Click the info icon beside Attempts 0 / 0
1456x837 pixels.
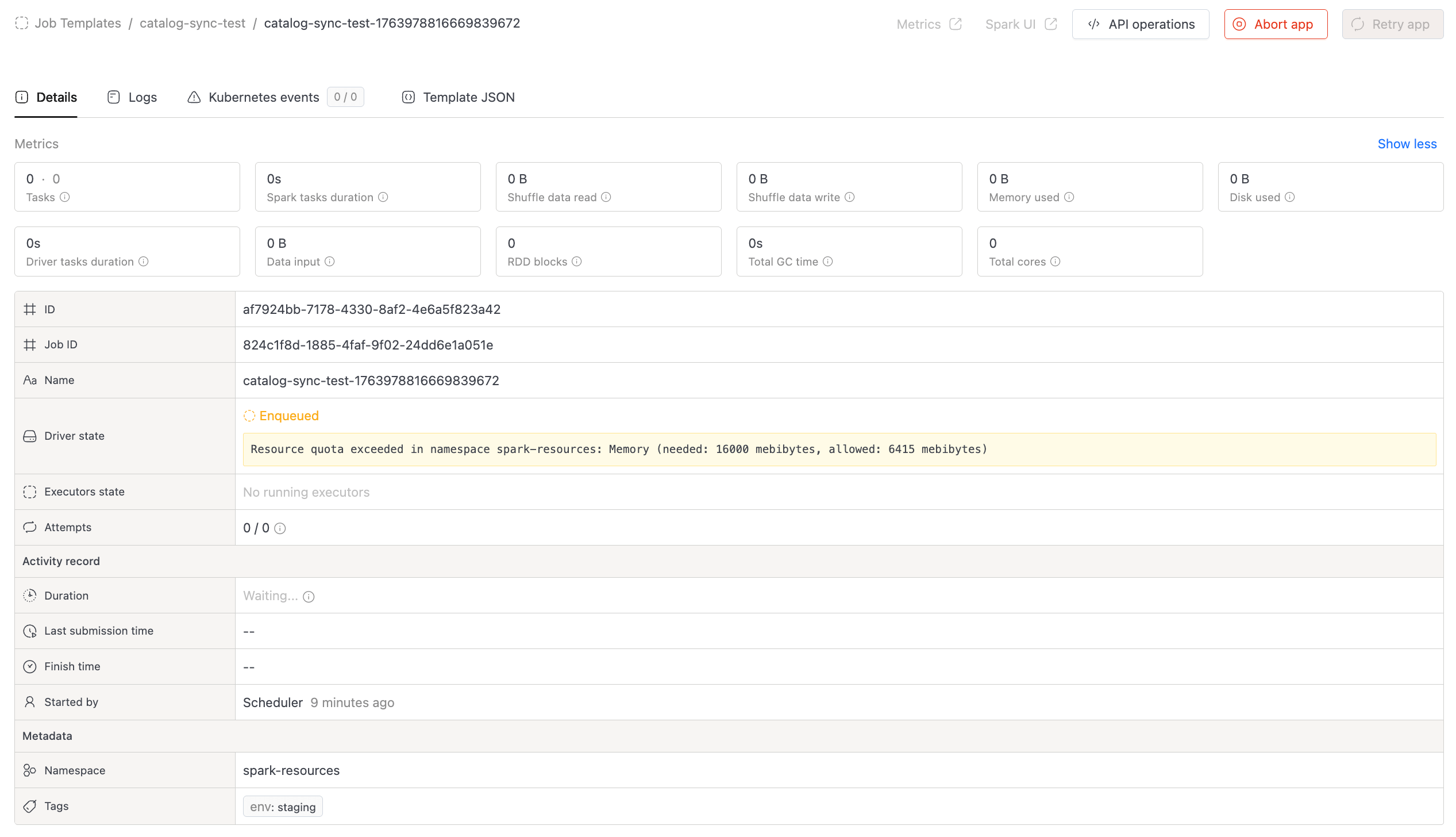(x=280, y=528)
